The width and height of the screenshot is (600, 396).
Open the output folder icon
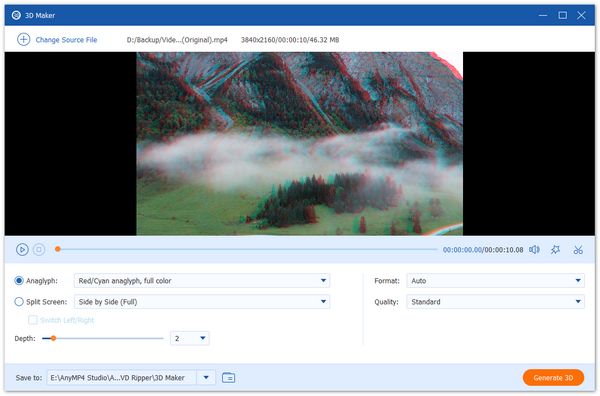(228, 378)
